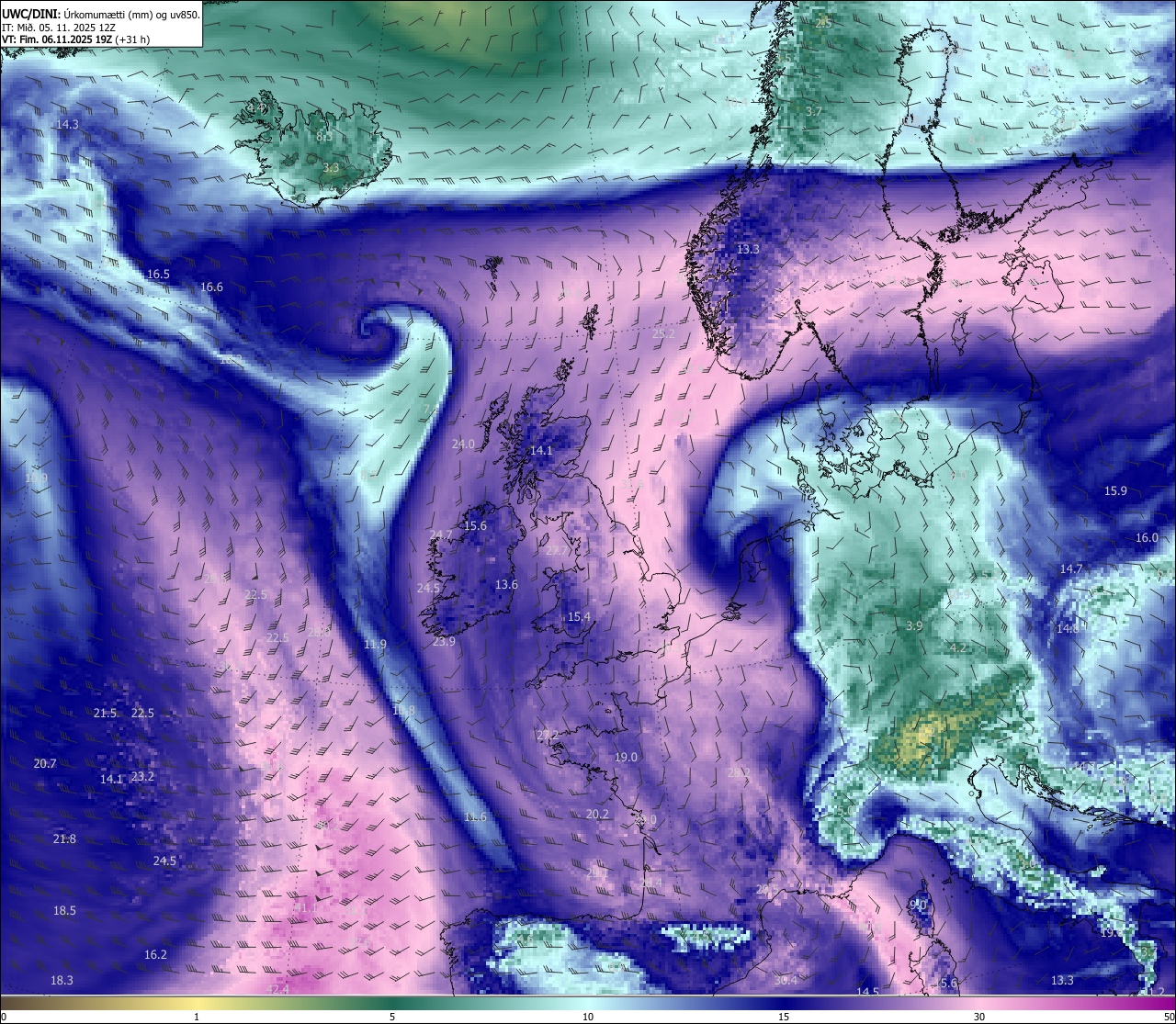The image size is (1176, 1024).
Task: Click the 16.6 value on the map
Action: [x=211, y=287]
